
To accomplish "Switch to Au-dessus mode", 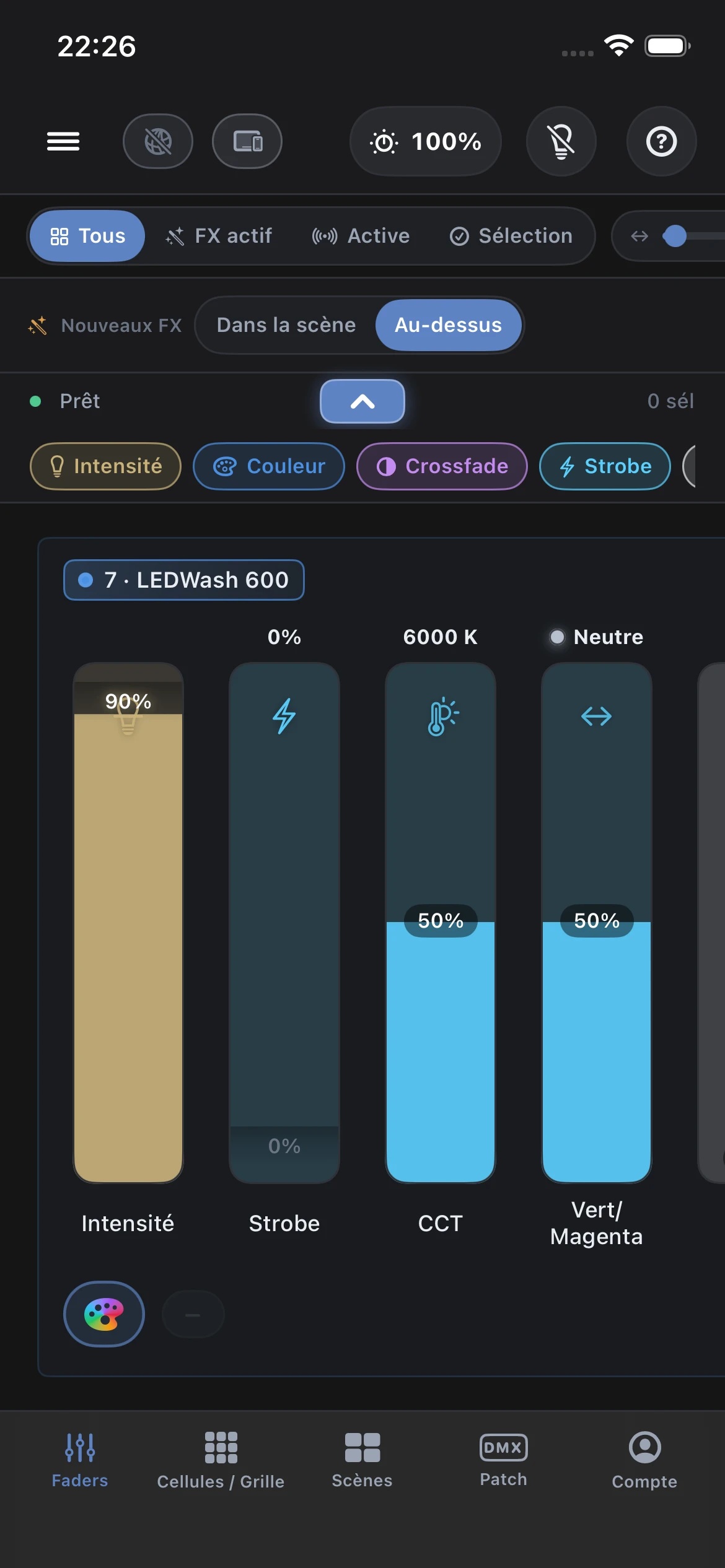I will (449, 325).
